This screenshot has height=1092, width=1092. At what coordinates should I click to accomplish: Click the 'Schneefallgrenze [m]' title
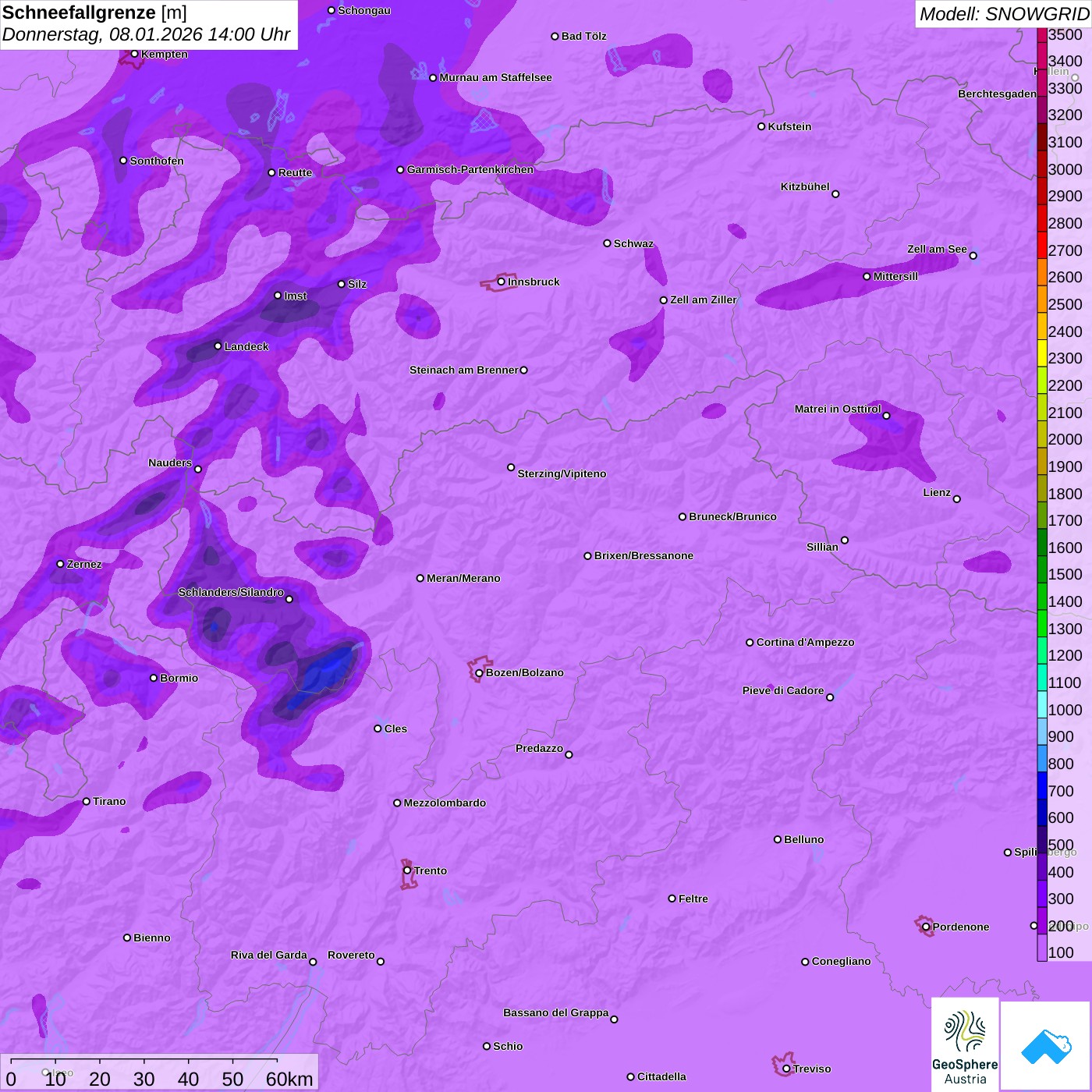(x=94, y=12)
